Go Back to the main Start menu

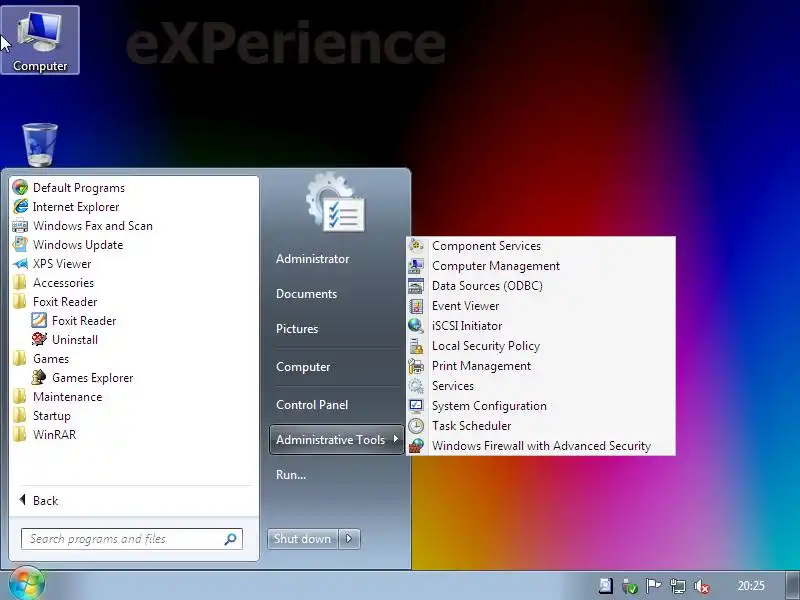(39, 501)
